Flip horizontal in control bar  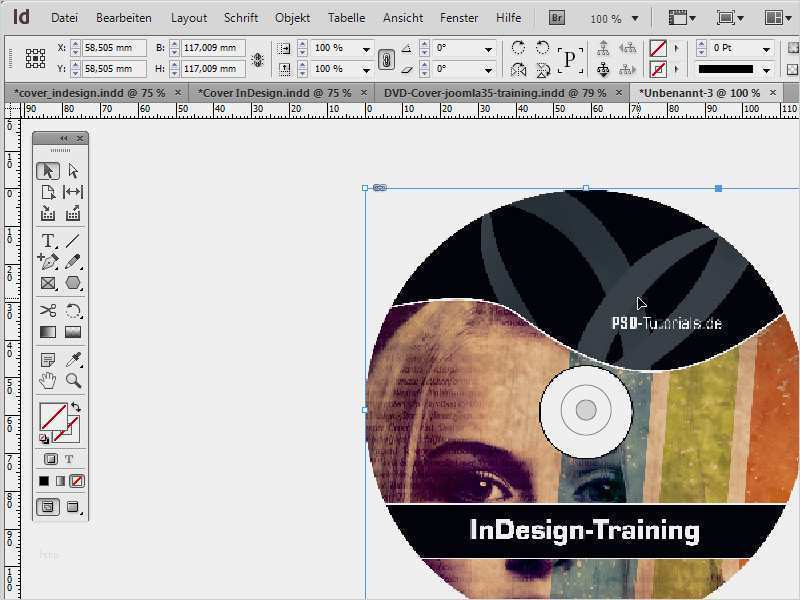[x=518, y=69]
